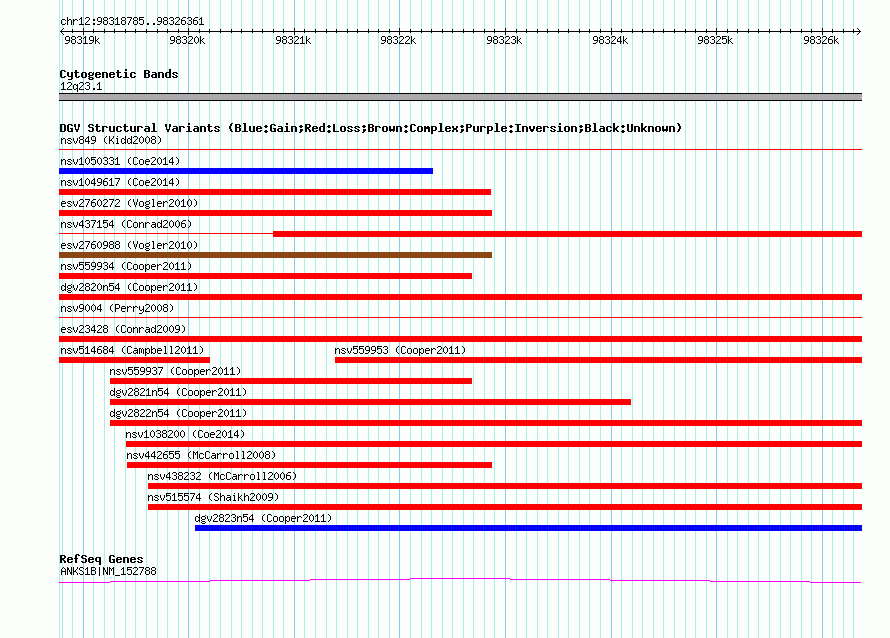Click the red nsv559953 loss bar

(598, 360)
